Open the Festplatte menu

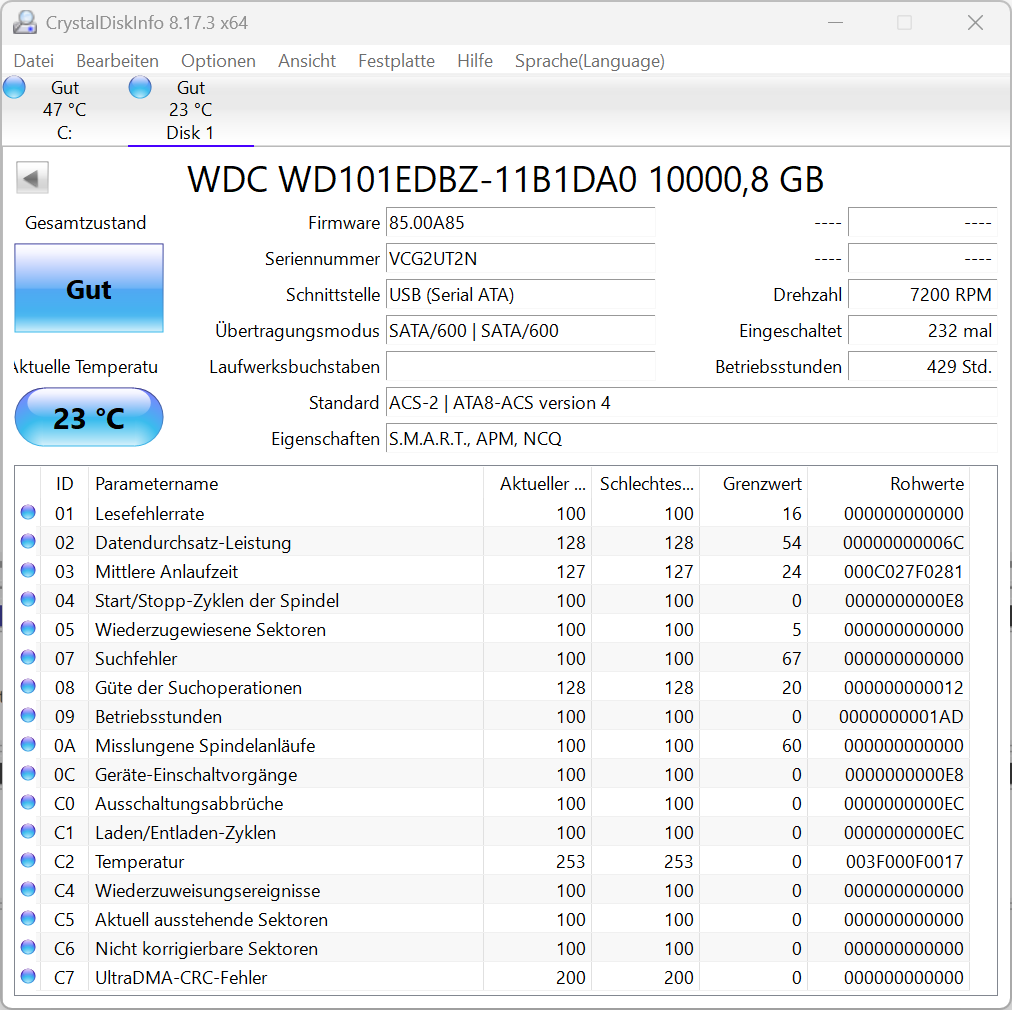tap(396, 61)
